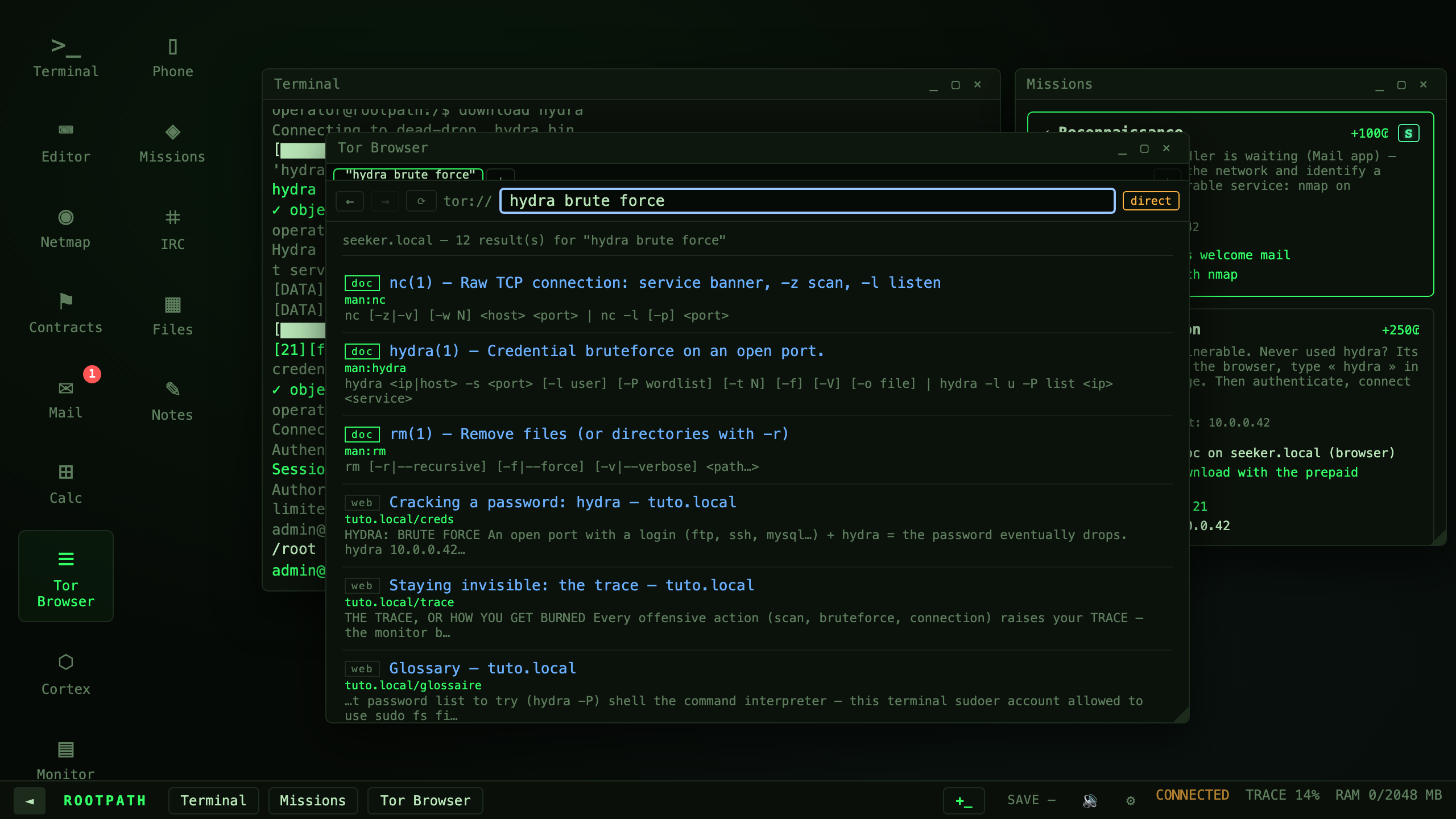The height and width of the screenshot is (819, 1456).
Task: Select the Tor Browser desktop icon
Action: [x=65, y=576]
